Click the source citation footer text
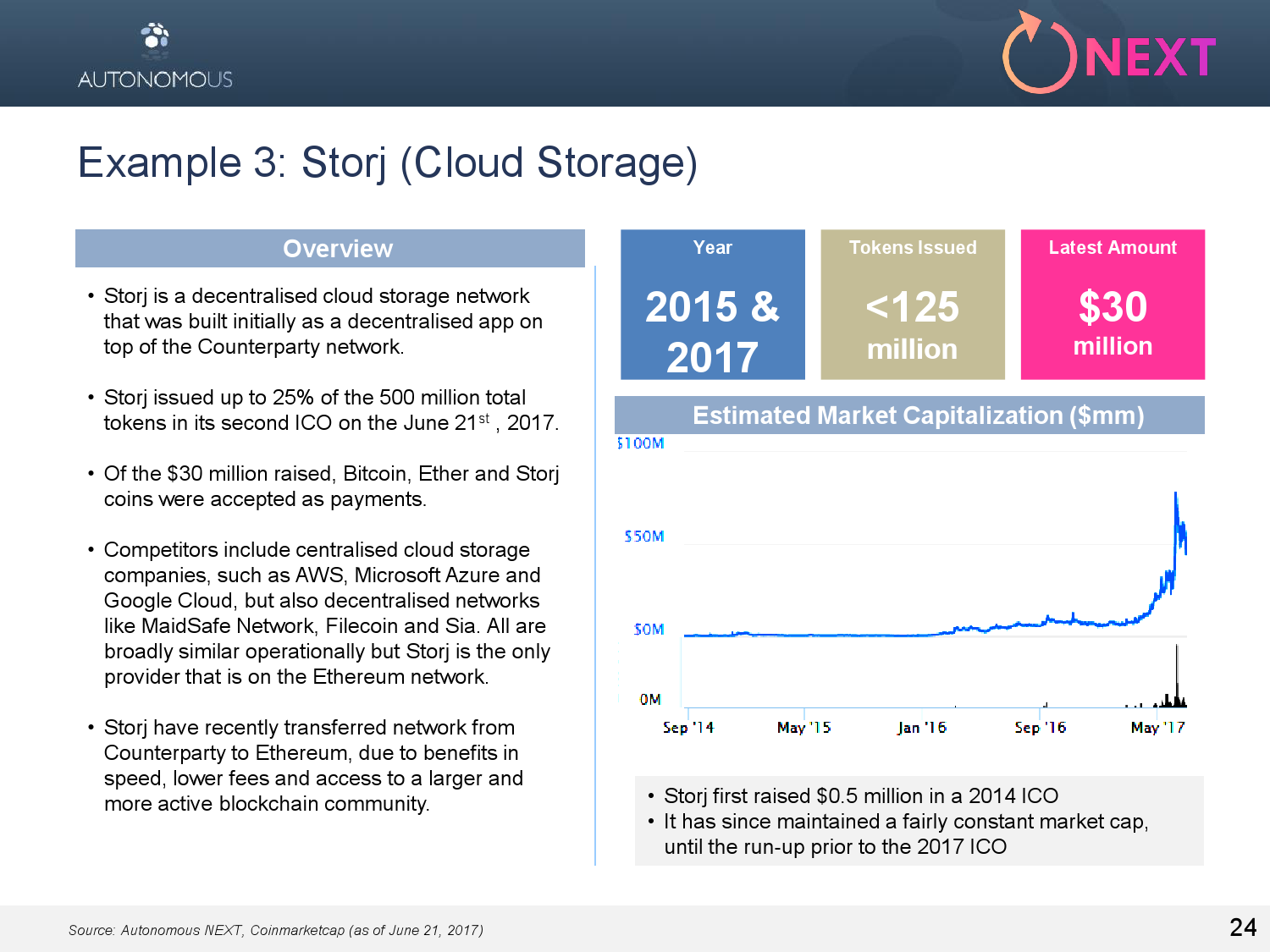The height and width of the screenshot is (952, 1270). coord(276,930)
